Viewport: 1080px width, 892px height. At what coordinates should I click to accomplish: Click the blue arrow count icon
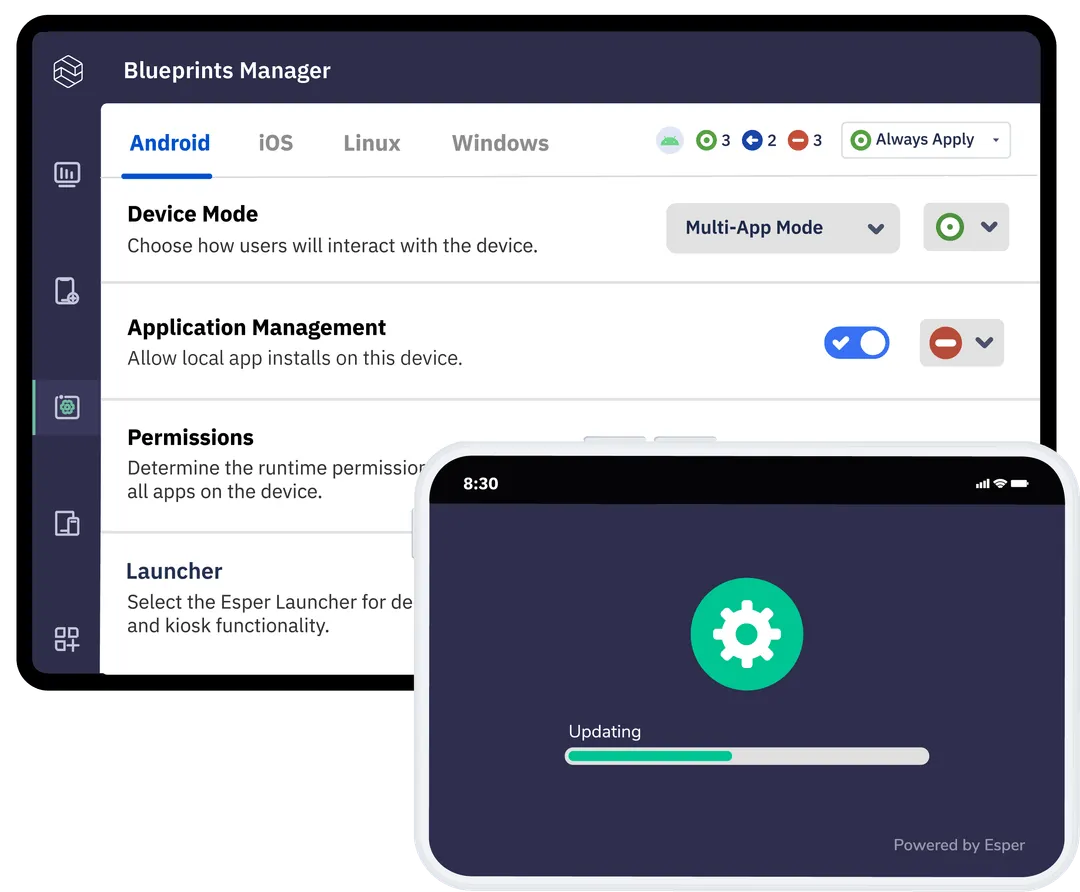pyautogui.click(x=752, y=141)
